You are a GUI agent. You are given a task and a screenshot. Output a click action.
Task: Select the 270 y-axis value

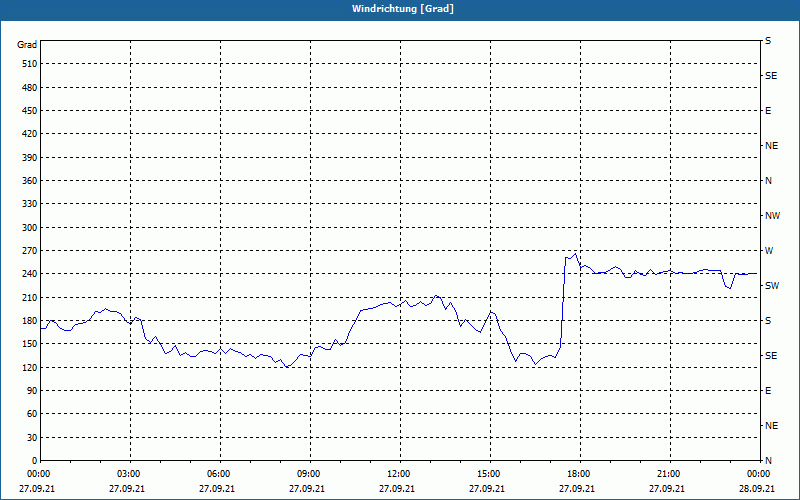click(29, 251)
